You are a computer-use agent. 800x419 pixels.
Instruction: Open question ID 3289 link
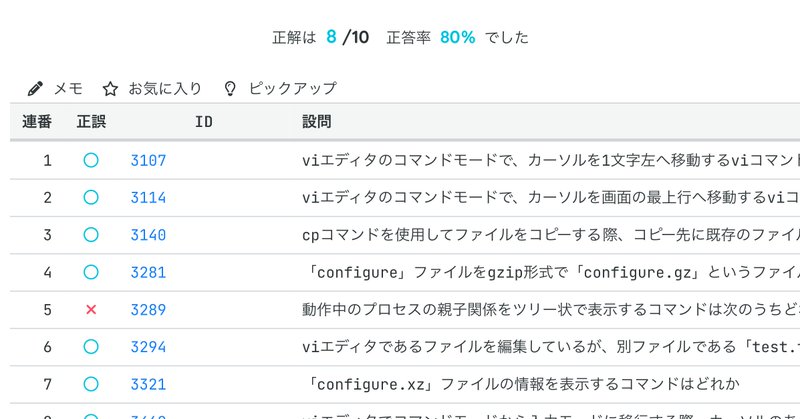[148, 309]
